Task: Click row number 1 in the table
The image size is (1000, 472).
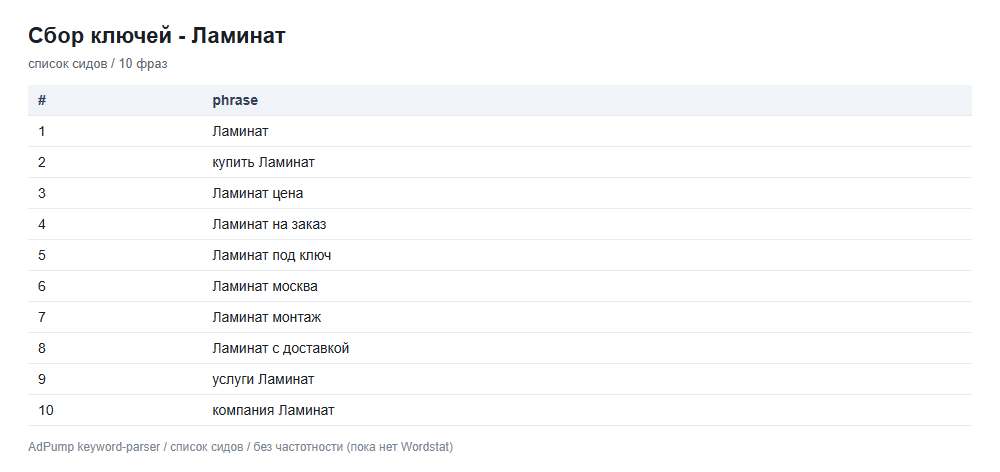Action: 41,131
